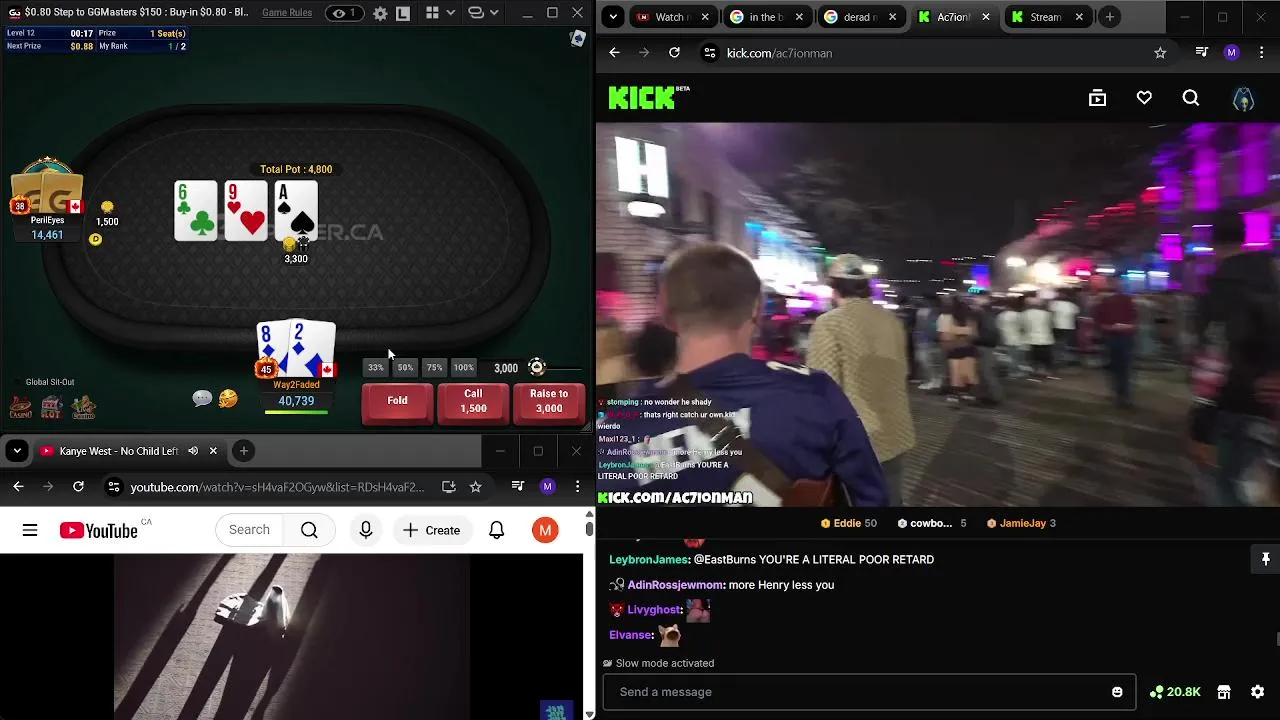Close the Ac7ionMan Kick tab
Screen dimensions: 1280x720
(x=986, y=17)
